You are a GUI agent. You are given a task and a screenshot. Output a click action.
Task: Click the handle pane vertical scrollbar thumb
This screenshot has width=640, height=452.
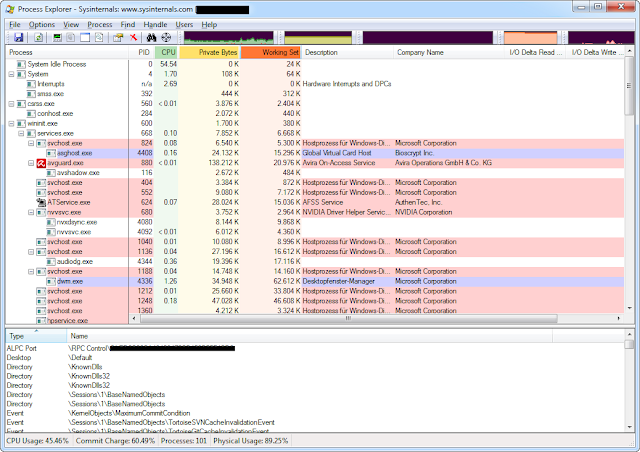tap(629, 344)
